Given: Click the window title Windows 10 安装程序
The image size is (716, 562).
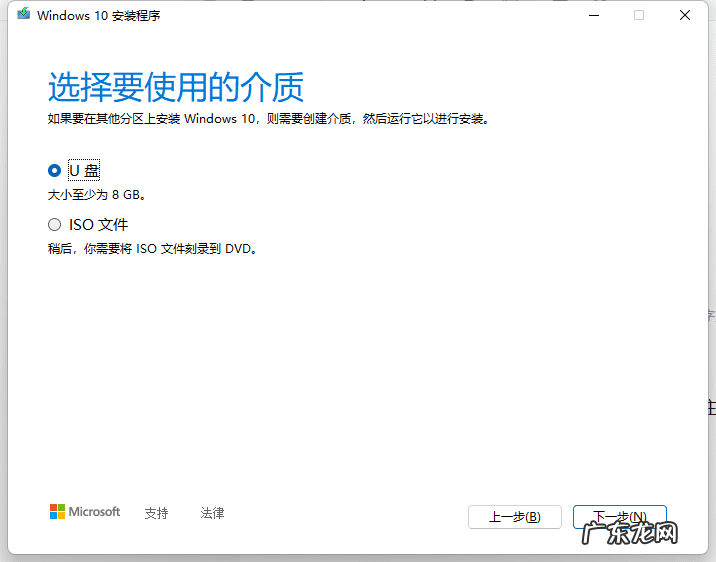Looking at the screenshot, I should (x=99, y=16).
